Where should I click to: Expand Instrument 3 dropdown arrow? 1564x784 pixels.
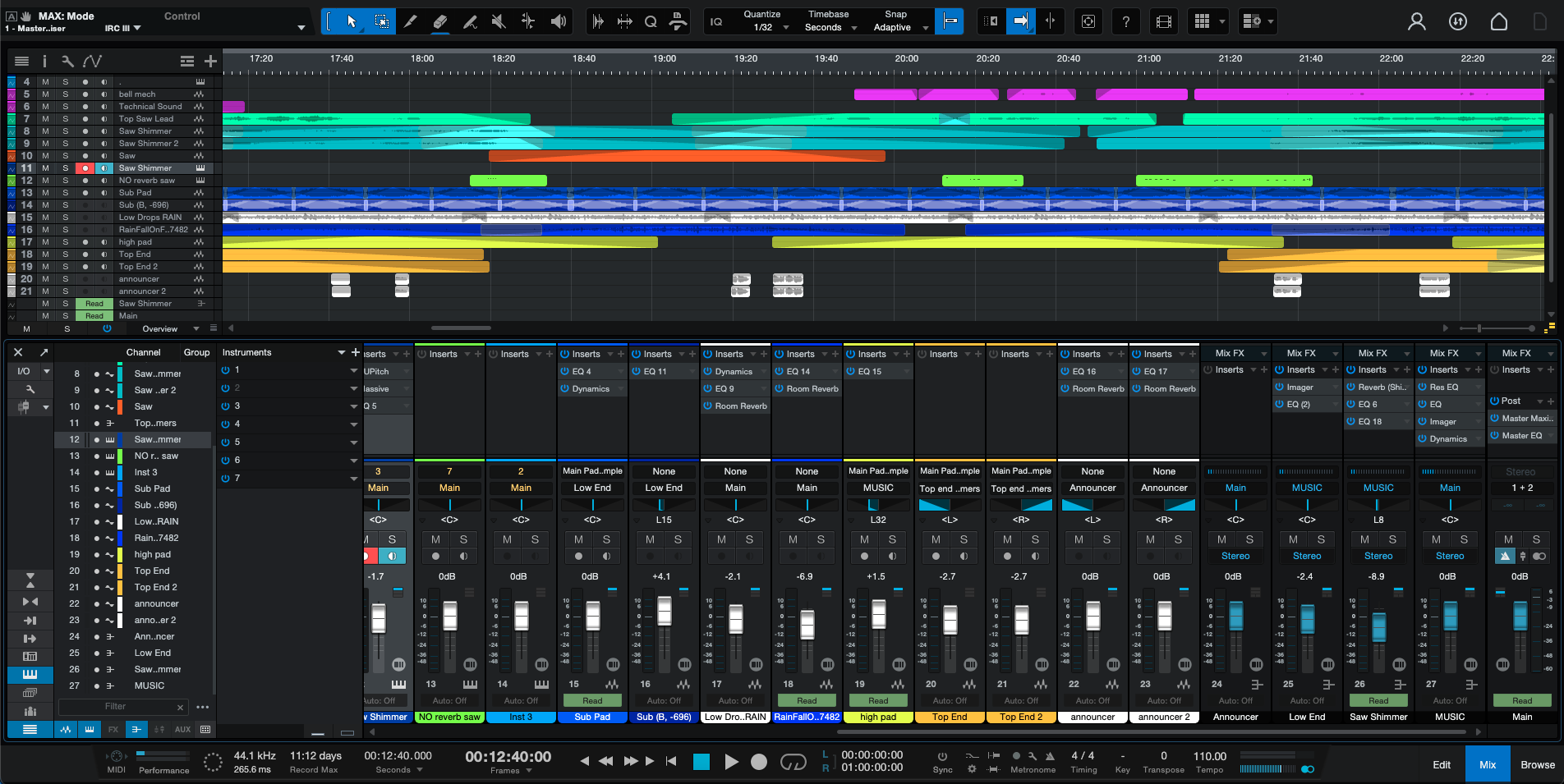[x=354, y=406]
